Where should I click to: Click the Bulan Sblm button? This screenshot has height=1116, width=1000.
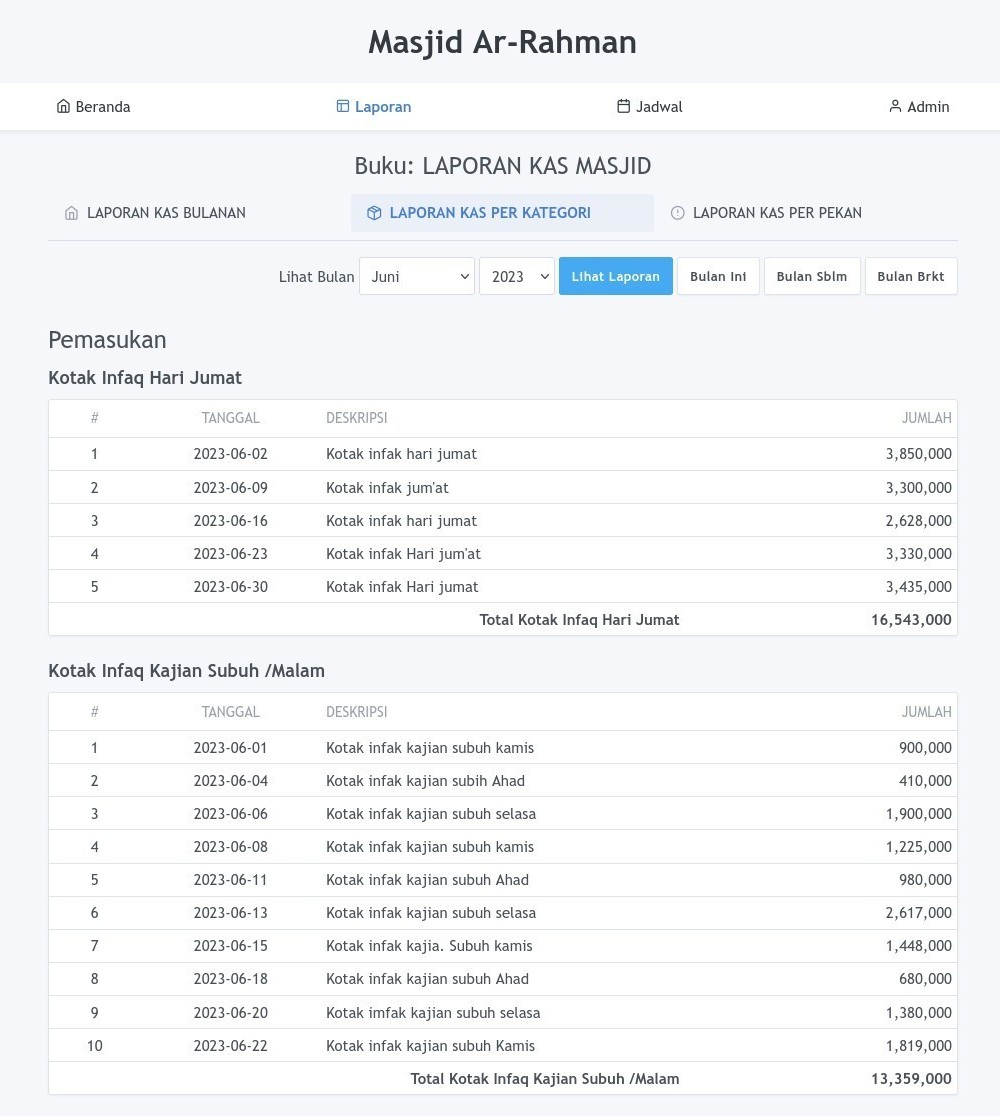(x=812, y=276)
